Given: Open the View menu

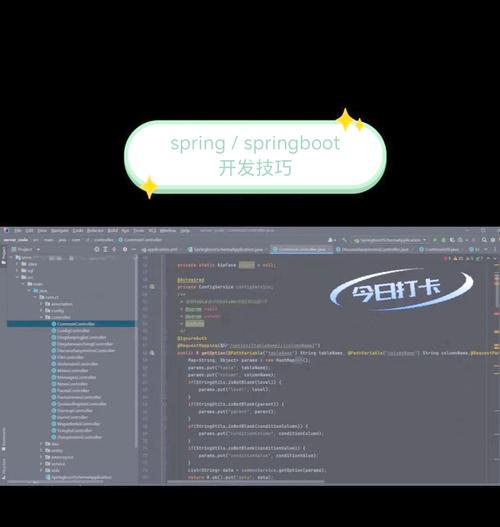Looking at the screenshot, I should (42, 231).
